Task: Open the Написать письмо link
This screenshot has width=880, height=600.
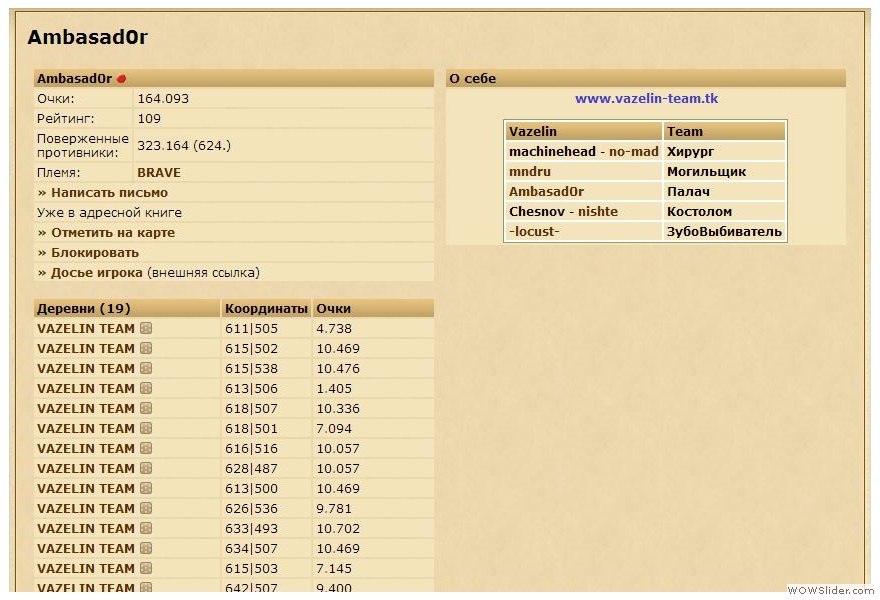Action: (x=108, y=192)
